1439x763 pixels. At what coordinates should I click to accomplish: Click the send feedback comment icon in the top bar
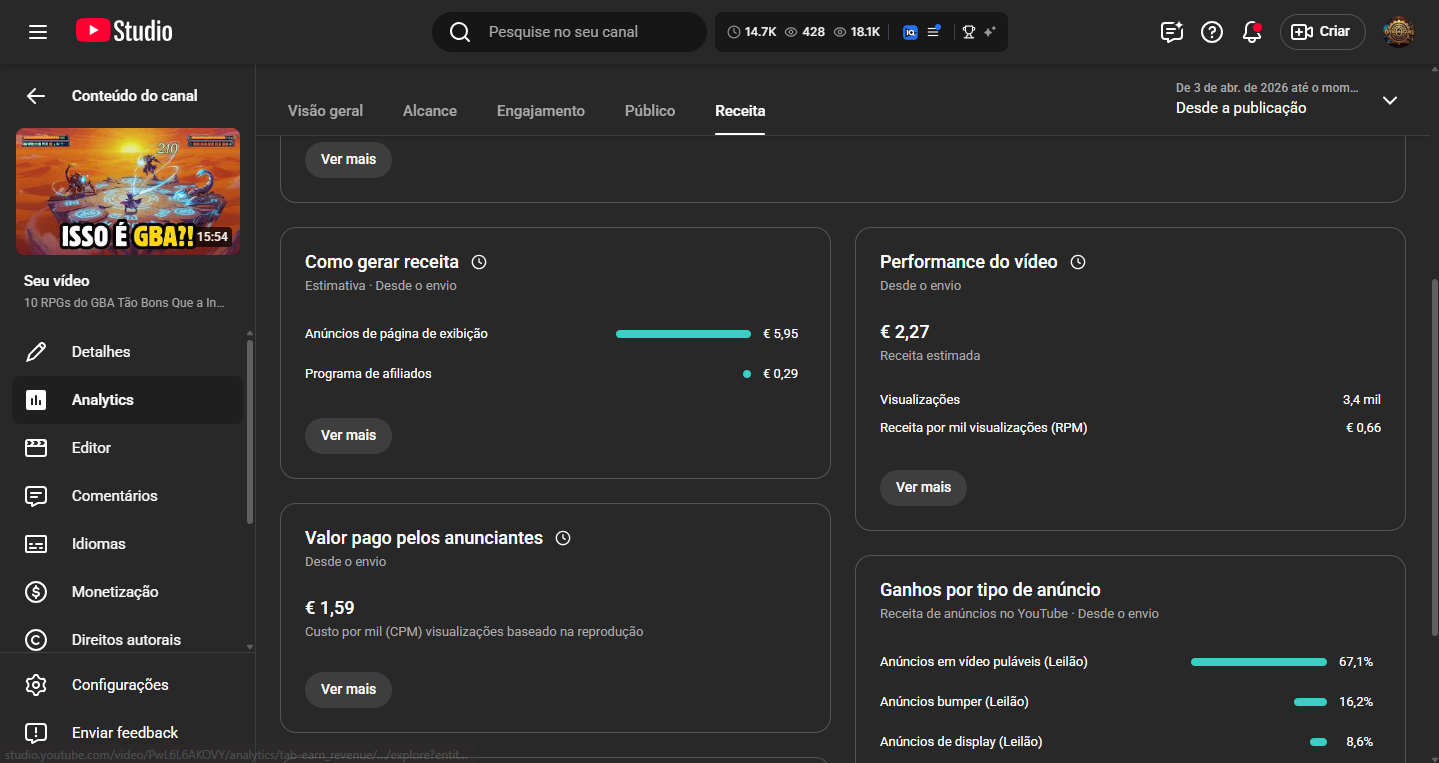click(x=1171, y=32)
